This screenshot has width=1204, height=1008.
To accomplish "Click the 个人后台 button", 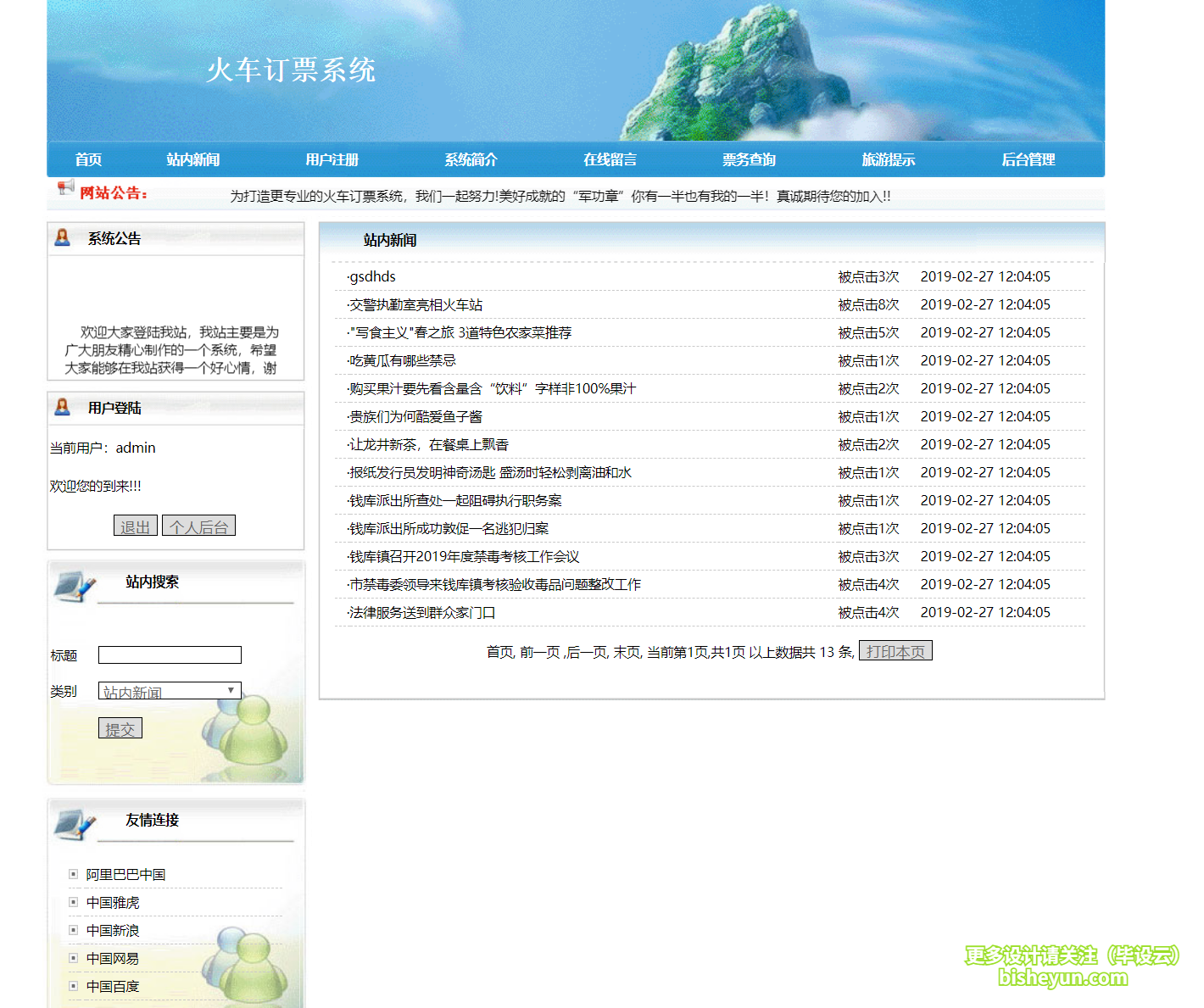I will point(198,526).
